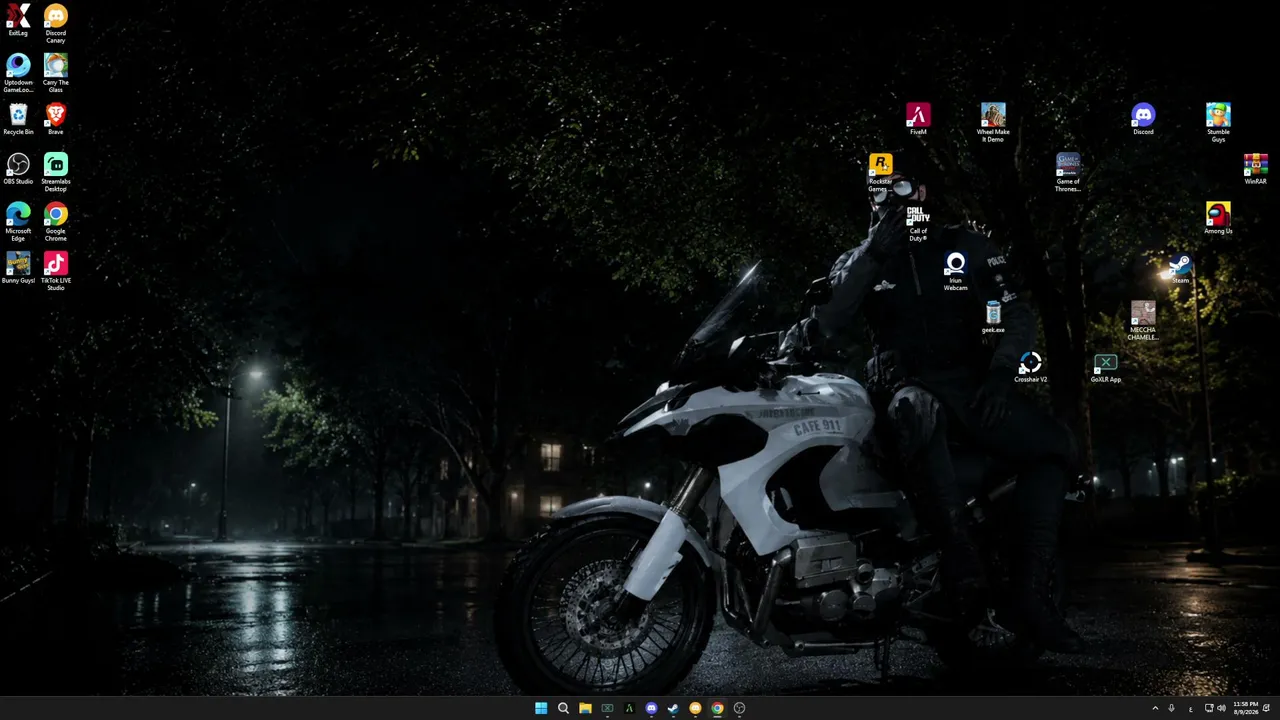Open the volume control tray icon

1221,708
